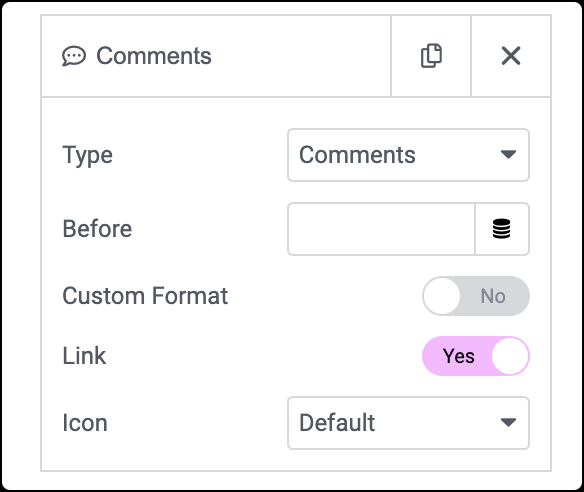
Task: Open the Icon dropdown showing Default
Action: click(x=408, y=423)
